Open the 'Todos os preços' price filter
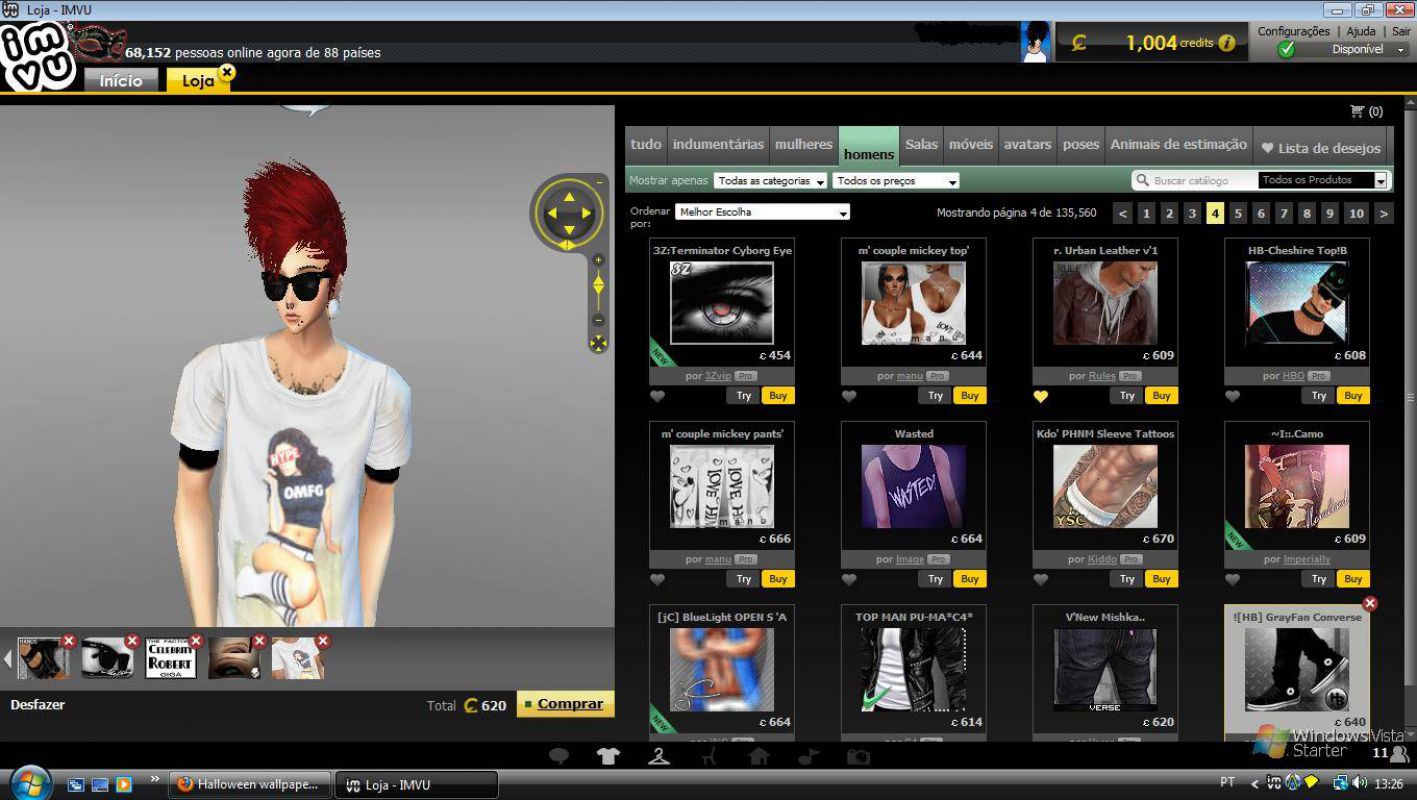Image resolution: width=1417 pixels, height=800 pixels. click(x=896, y=181)
